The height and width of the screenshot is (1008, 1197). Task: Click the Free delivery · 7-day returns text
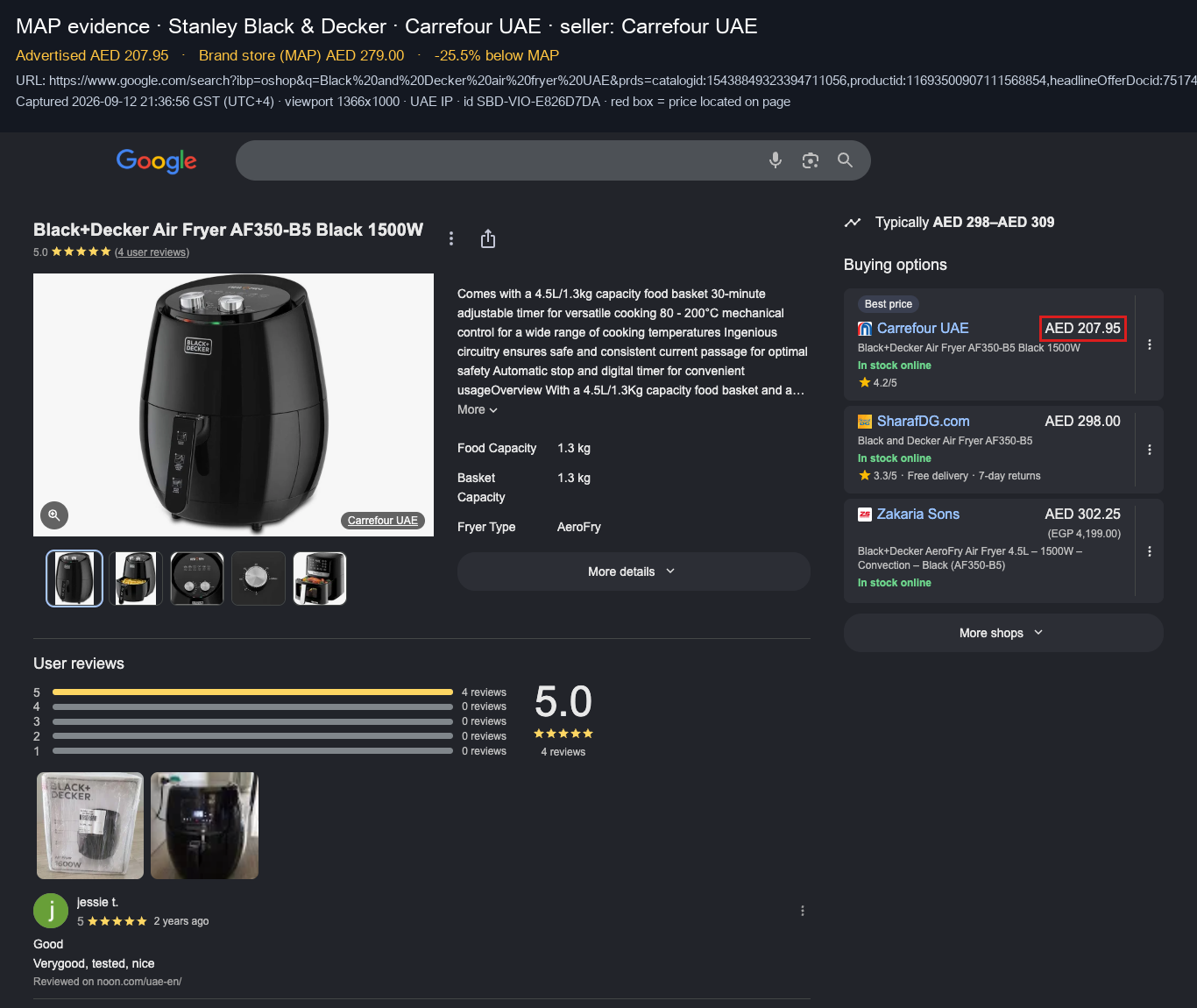[974, 476]
